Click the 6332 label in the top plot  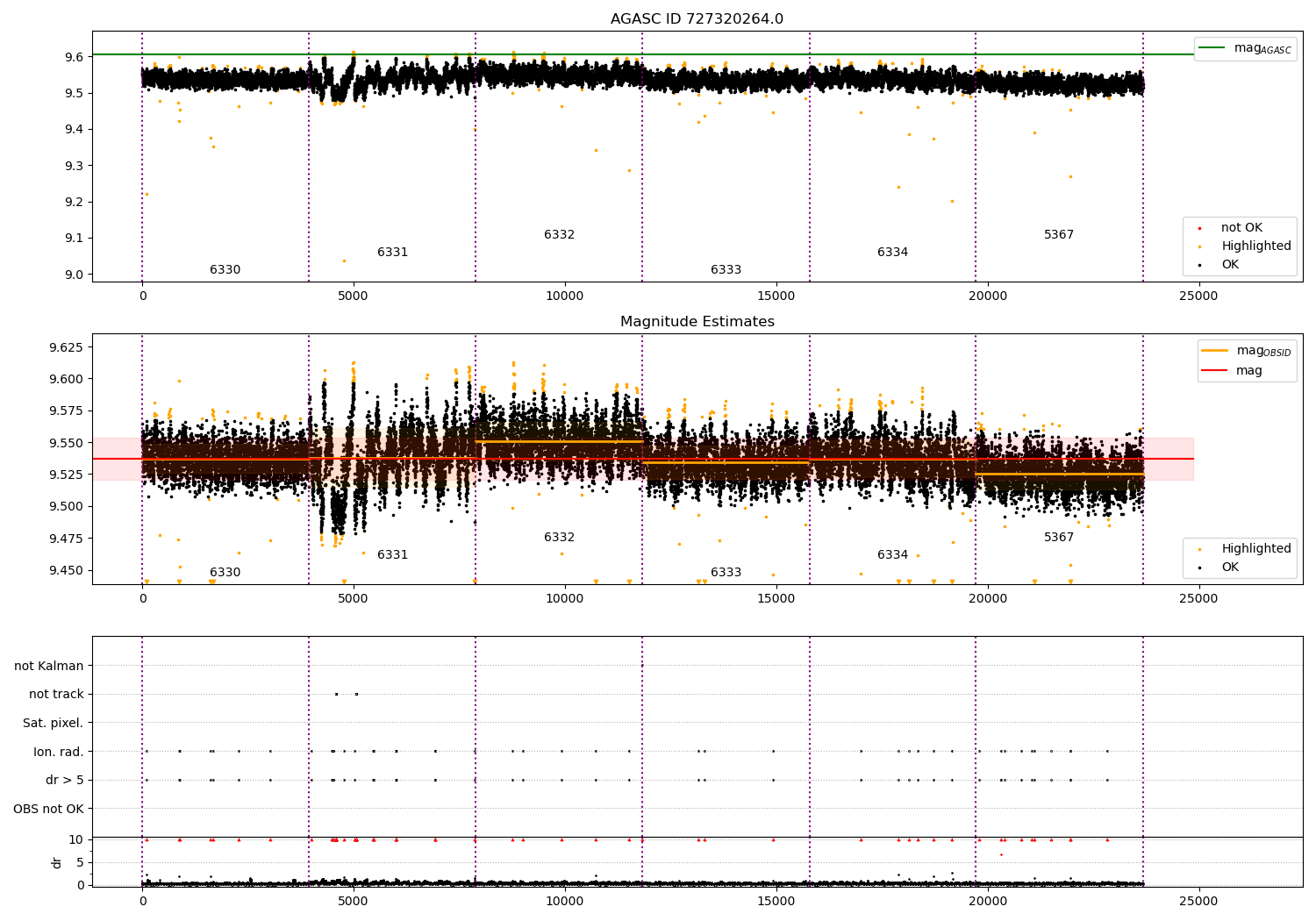pos(560,235)
